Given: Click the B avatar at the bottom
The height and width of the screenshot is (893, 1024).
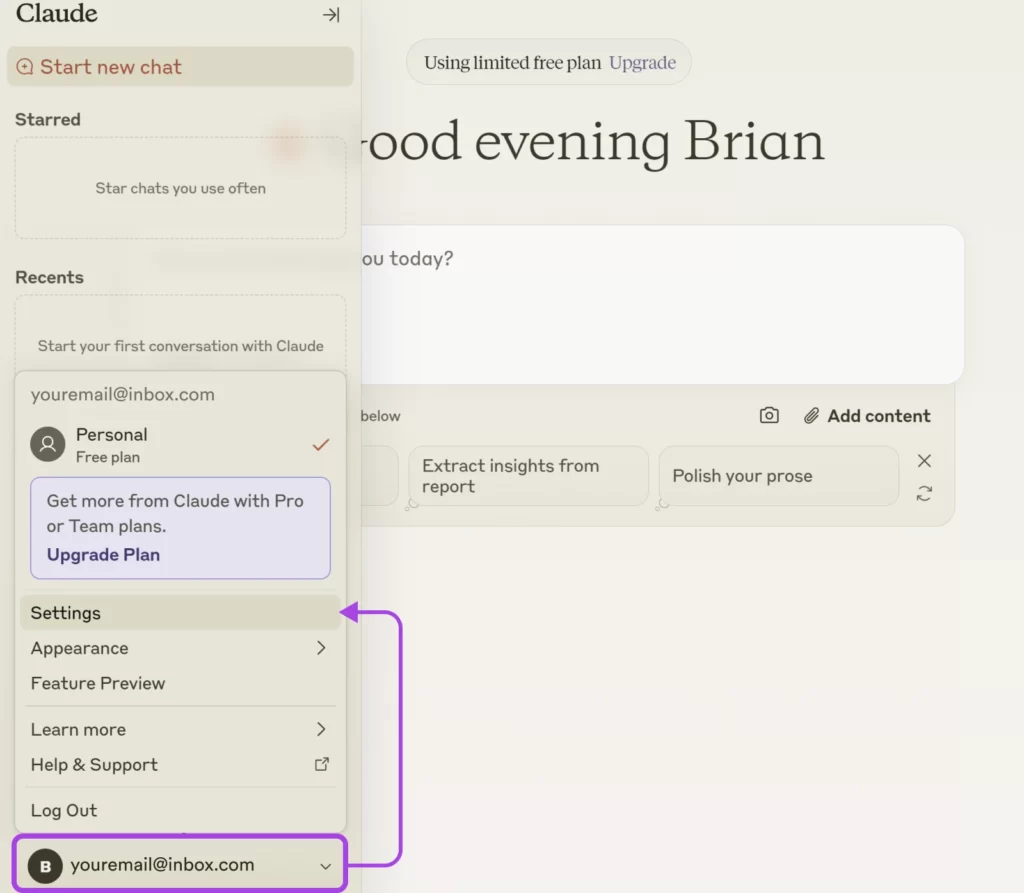Looking at the screenshot, I should pos(45,866).
